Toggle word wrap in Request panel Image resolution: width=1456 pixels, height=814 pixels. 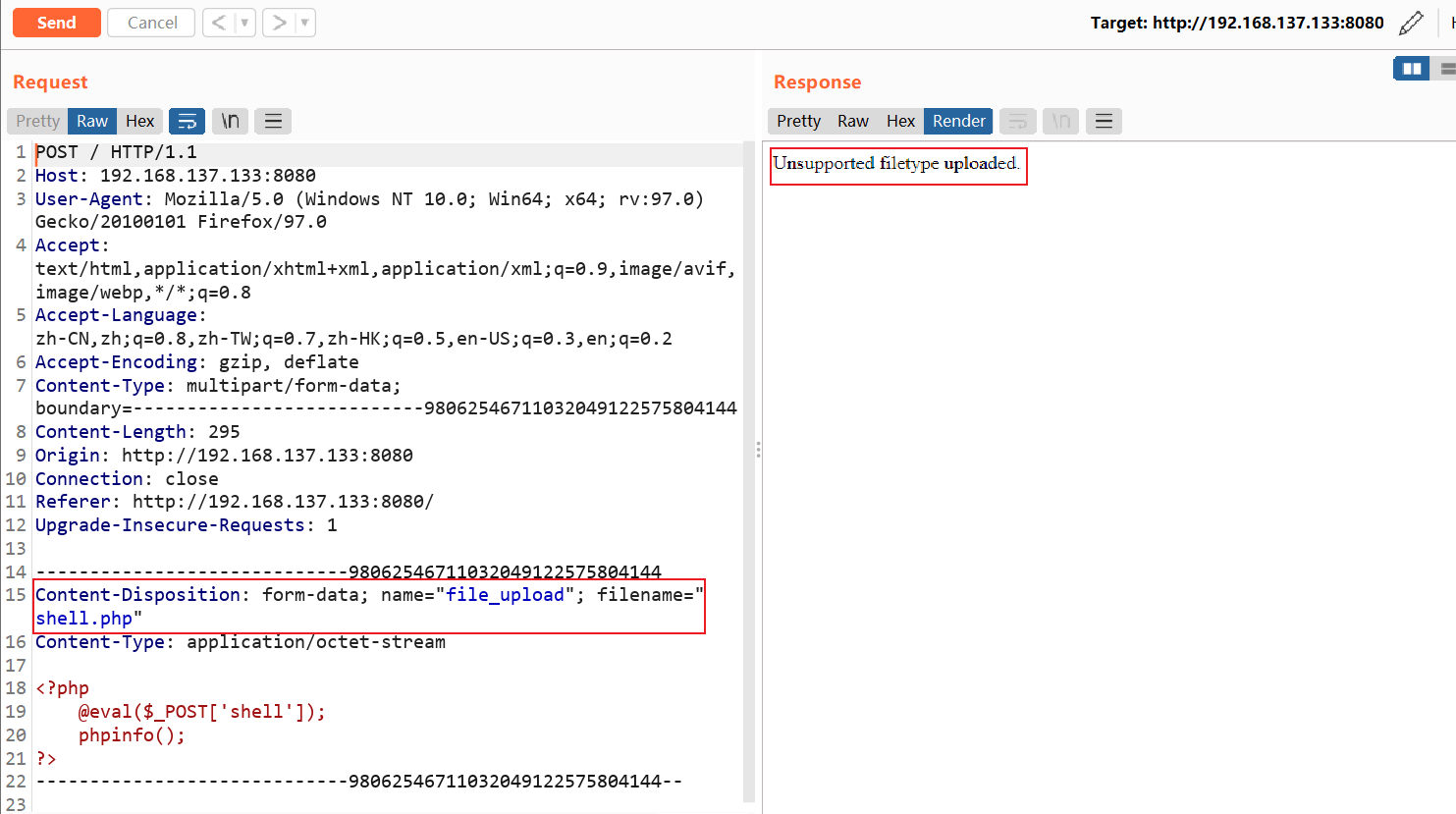[187, 121]
